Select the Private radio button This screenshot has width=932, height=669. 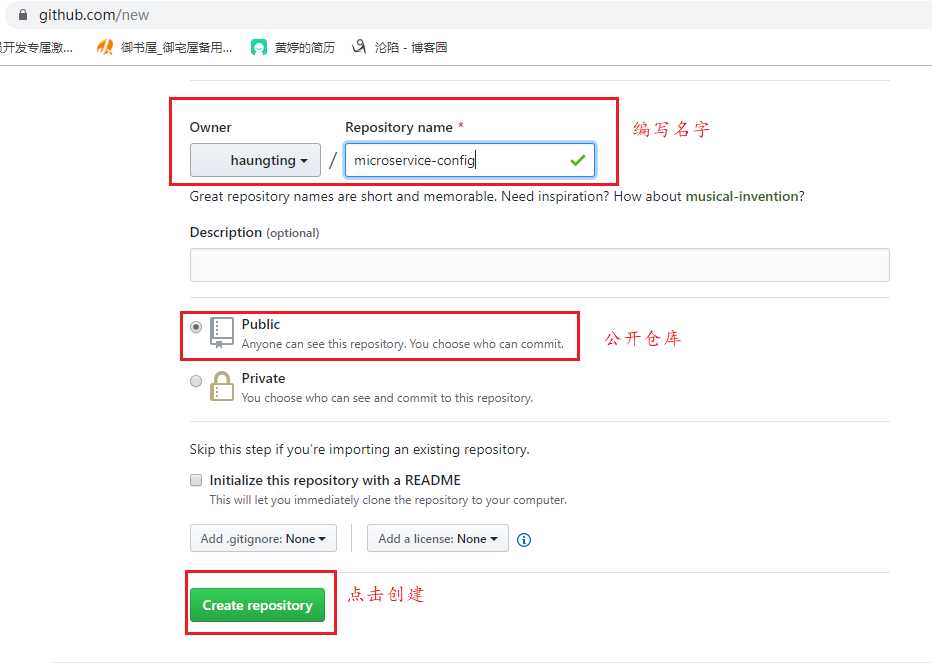[x=196, y=381]
